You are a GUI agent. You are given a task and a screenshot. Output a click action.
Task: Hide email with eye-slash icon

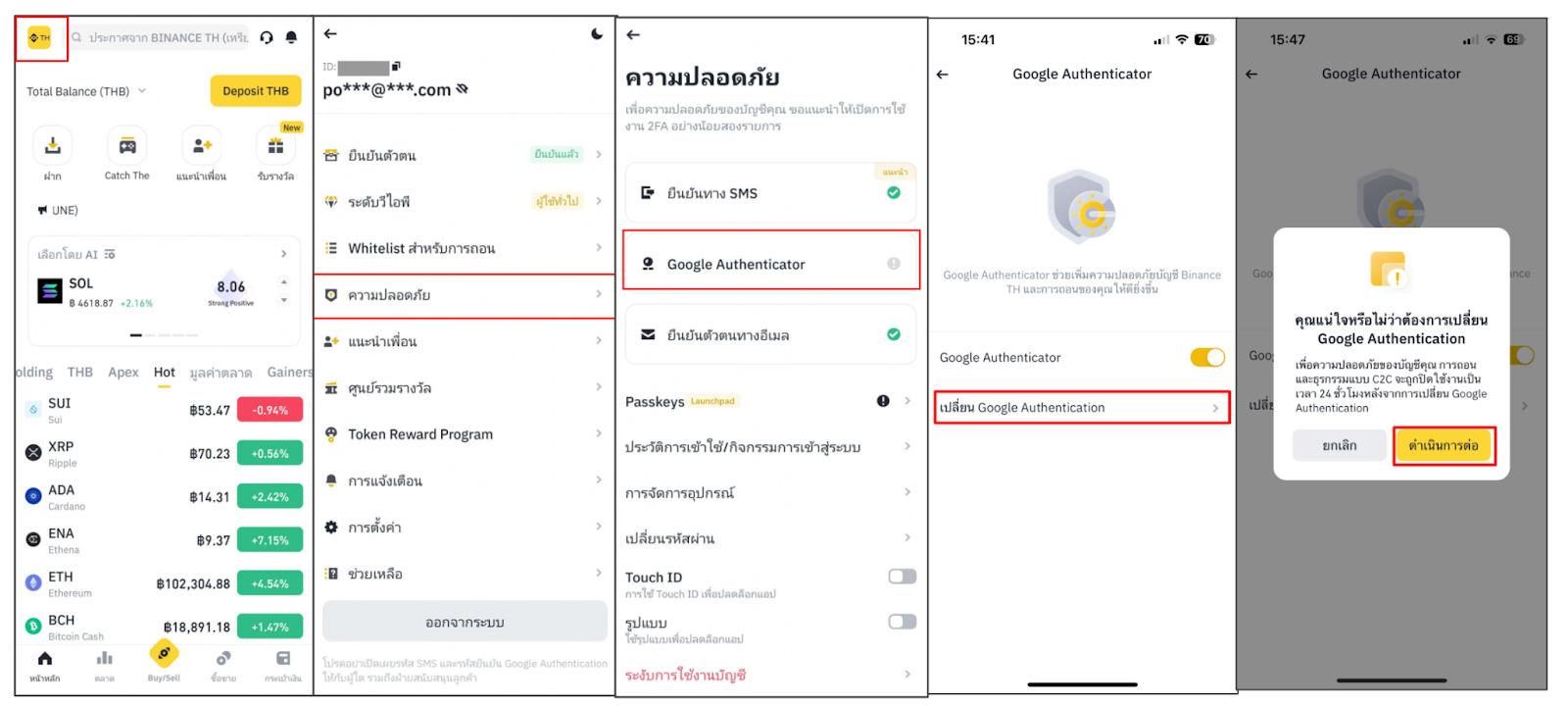[x=463, y=89]
